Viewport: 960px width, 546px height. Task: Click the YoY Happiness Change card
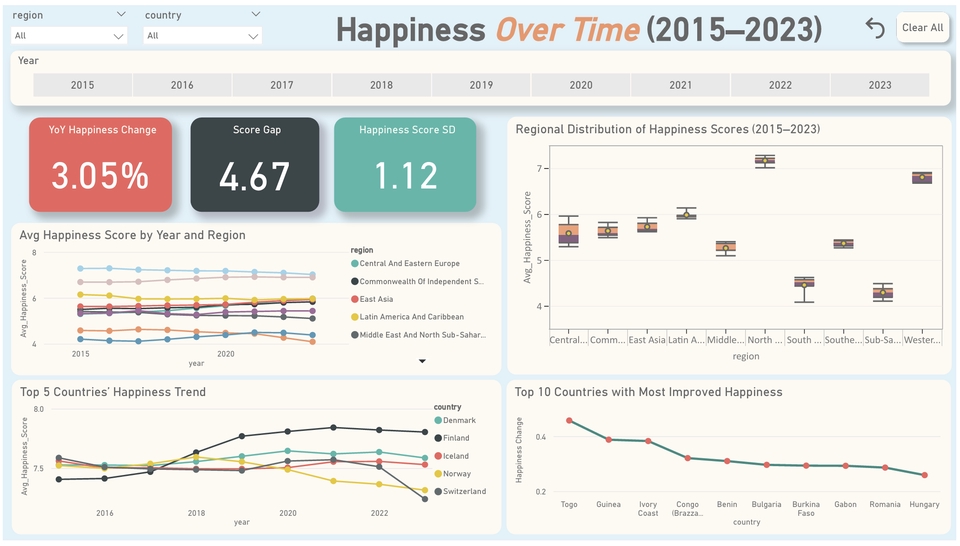tap(100, 165)
